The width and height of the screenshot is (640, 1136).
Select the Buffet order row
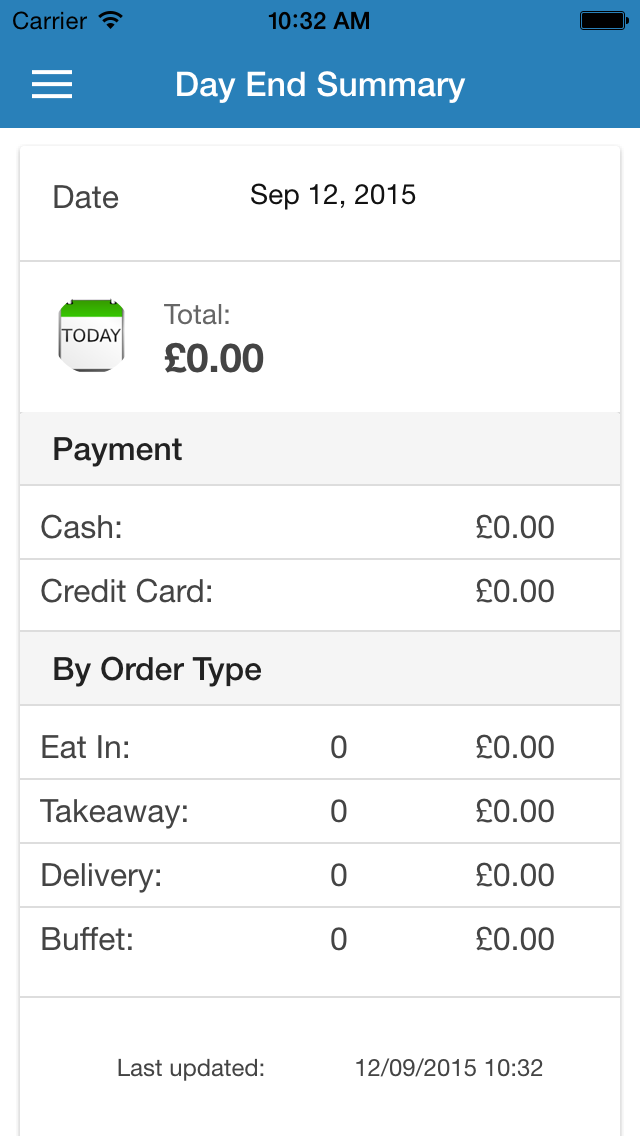point(320,939)
